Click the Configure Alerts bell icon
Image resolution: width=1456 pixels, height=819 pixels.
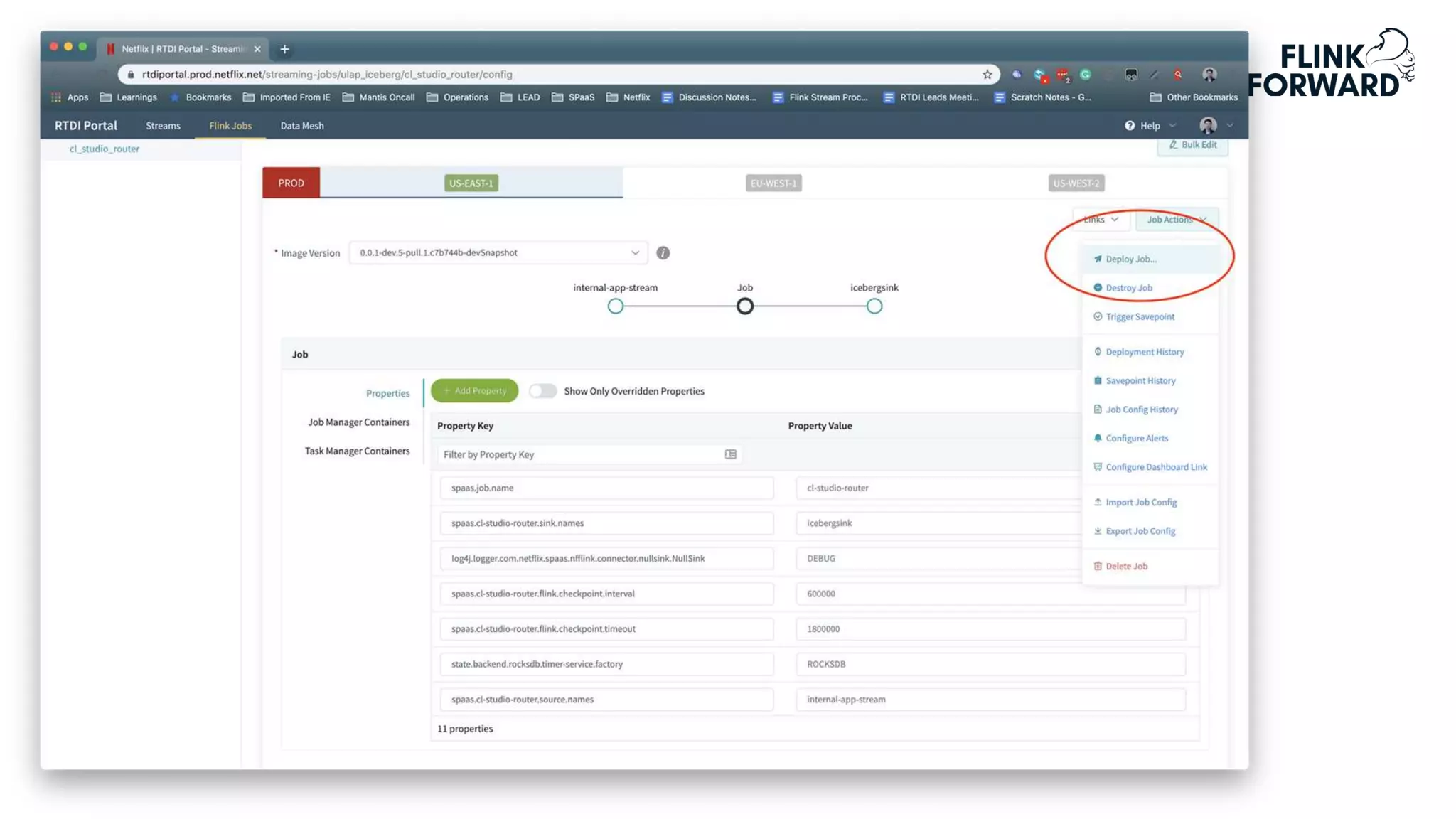[x=1098, y=438]
